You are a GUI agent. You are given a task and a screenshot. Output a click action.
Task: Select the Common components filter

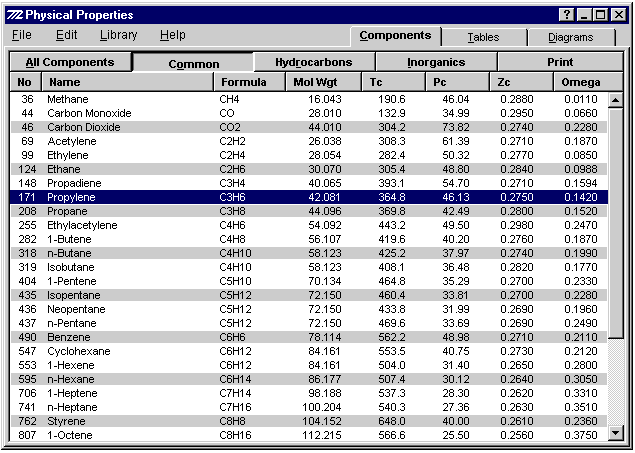click(194, 64)
